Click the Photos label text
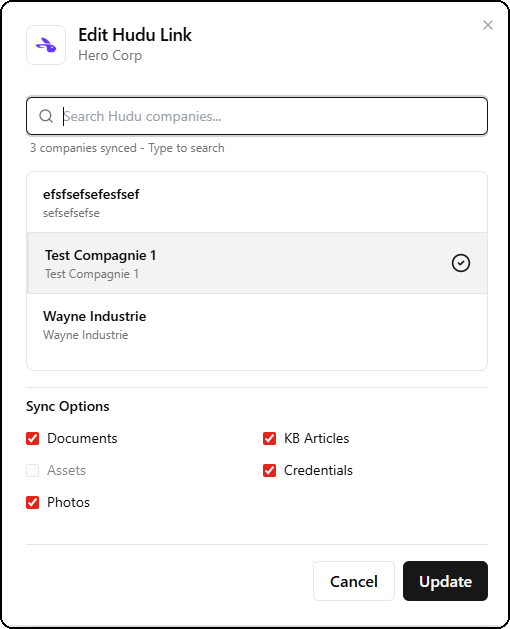 (x=68, y=503)
